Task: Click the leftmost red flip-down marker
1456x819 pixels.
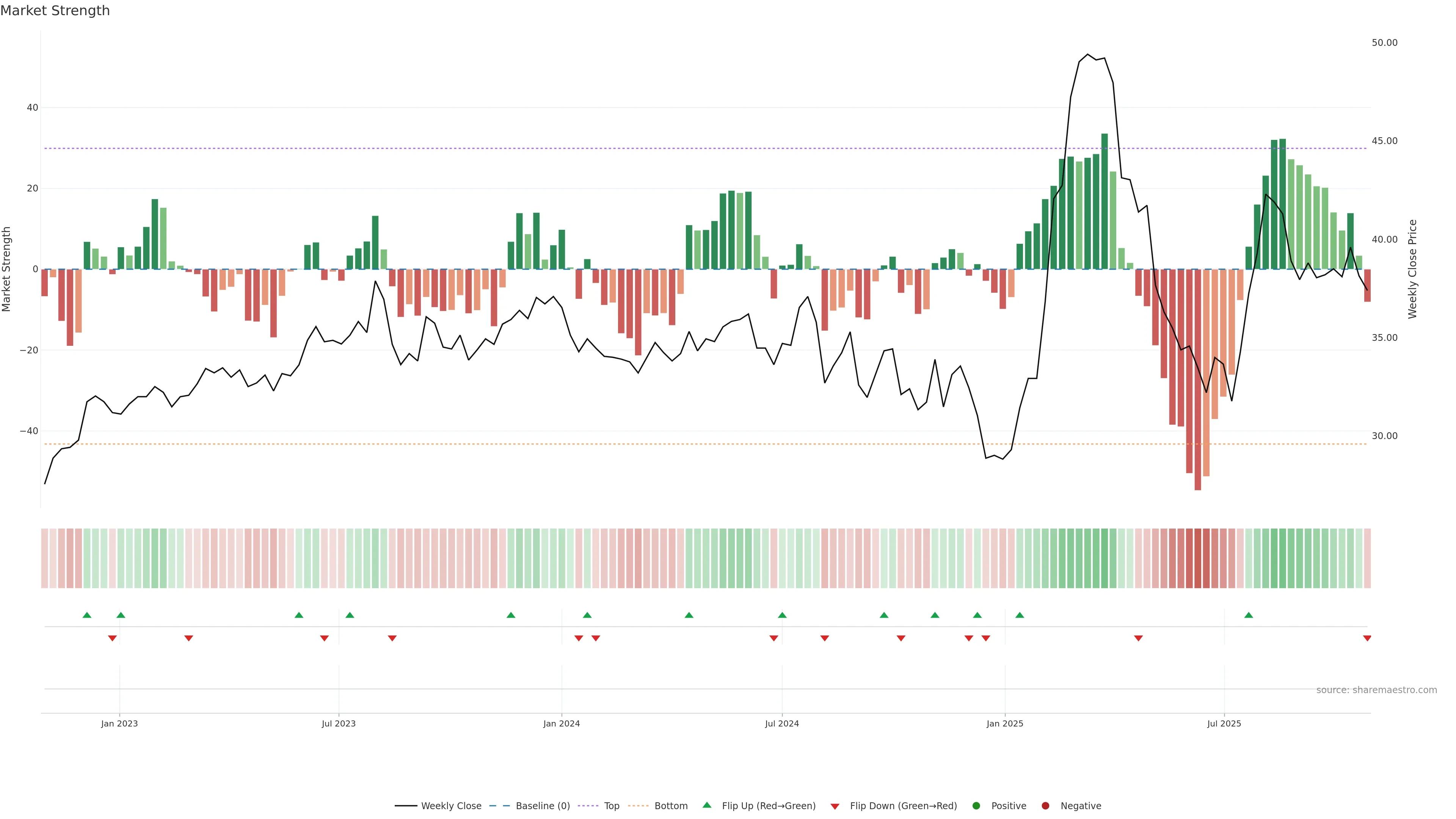Action: pos(112,638)
